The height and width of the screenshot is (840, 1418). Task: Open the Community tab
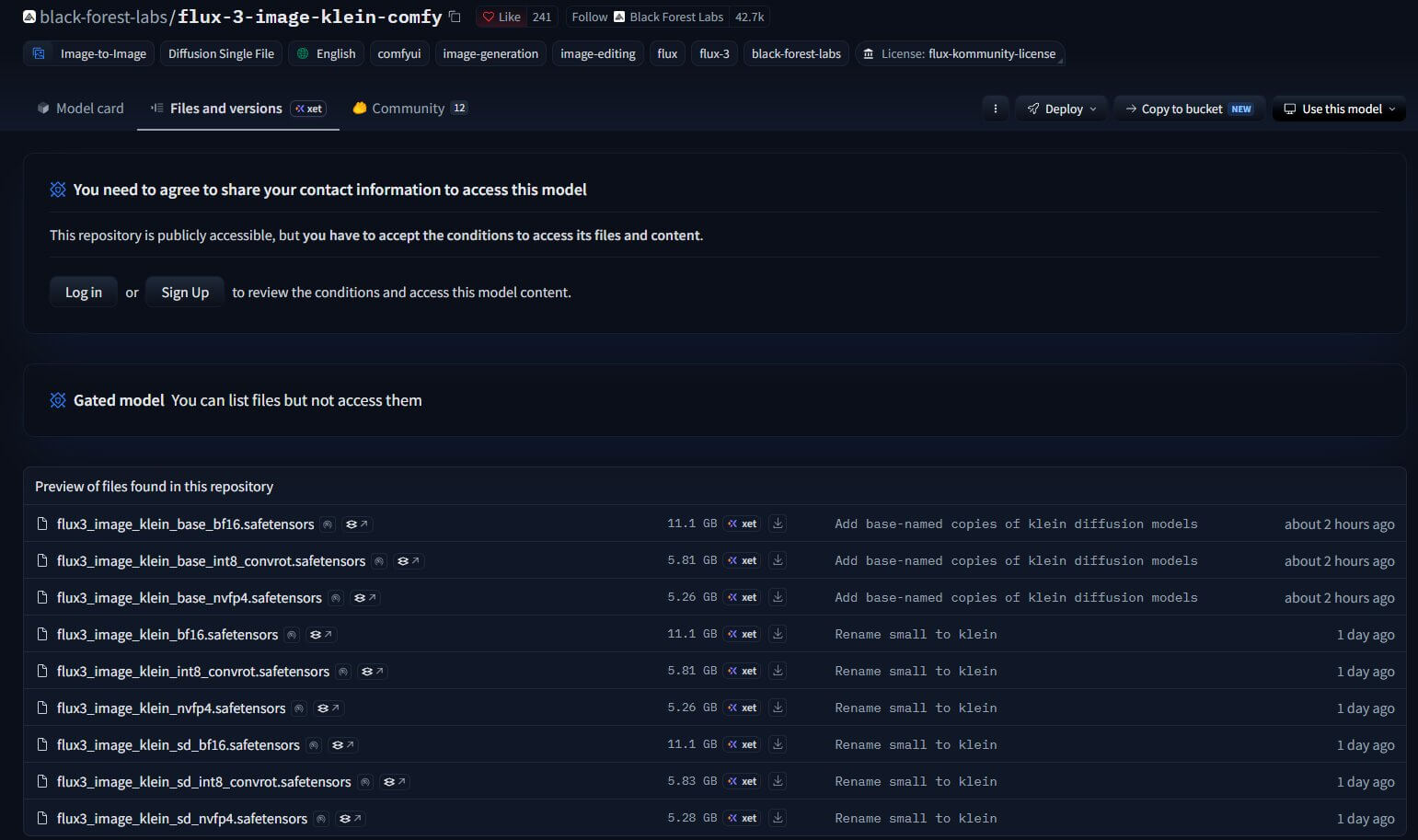click(x=409, y=109)
